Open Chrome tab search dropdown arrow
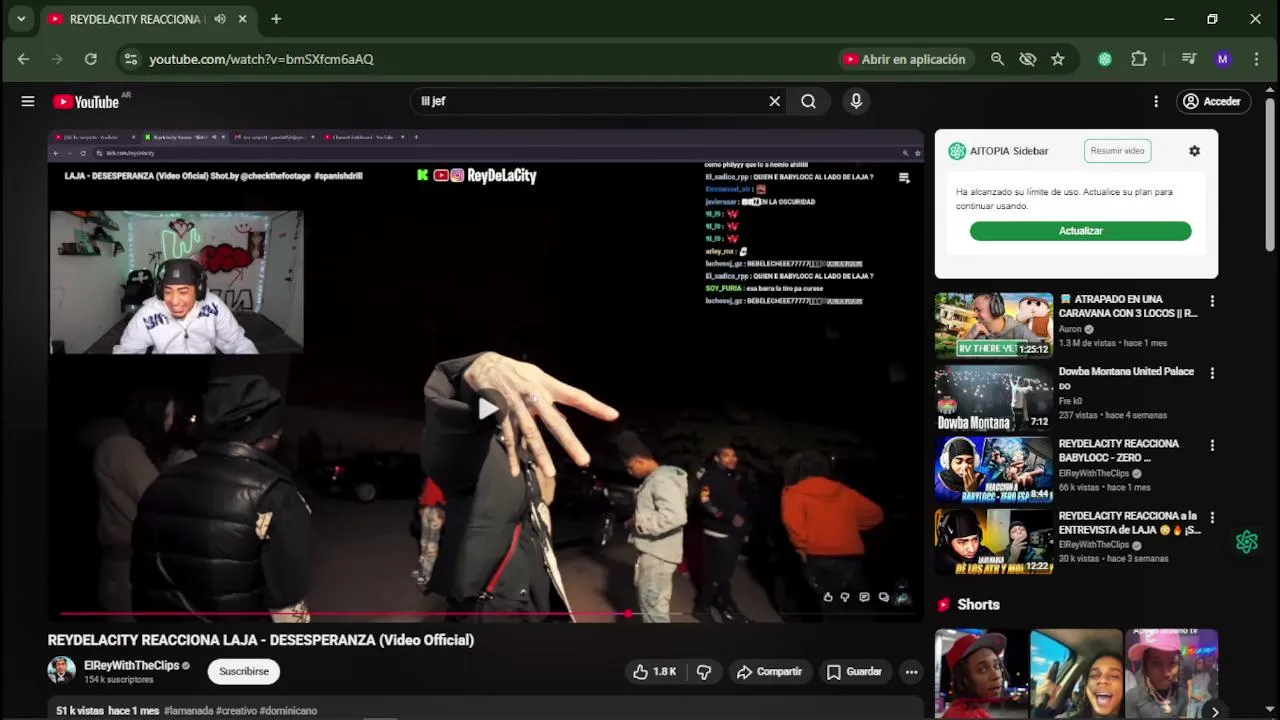Viewport: 1280px width, 720px height. [x=21, y=18]
